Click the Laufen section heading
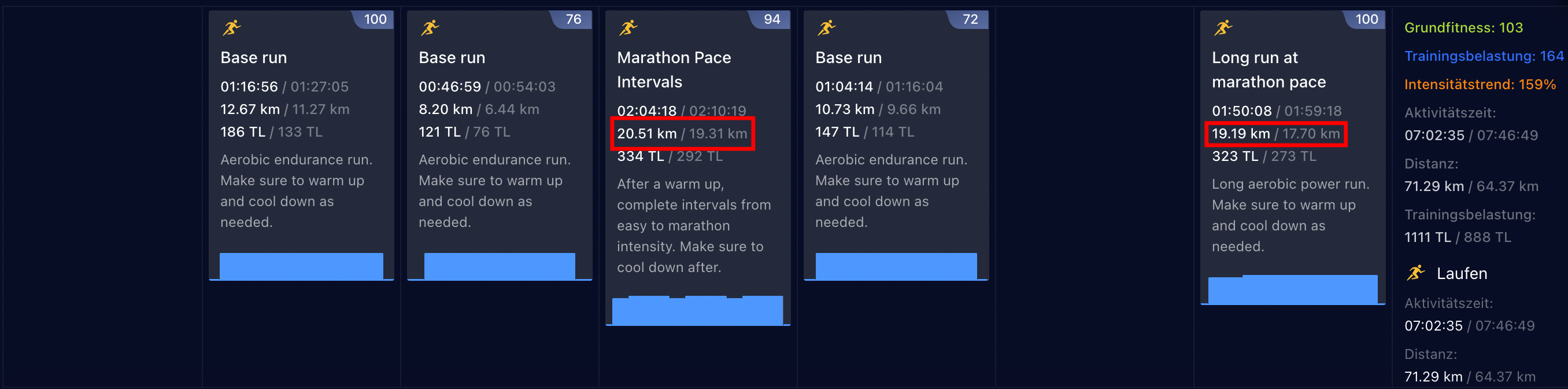The height and width of the screenshot is (389, 1568). point(1462,273)
